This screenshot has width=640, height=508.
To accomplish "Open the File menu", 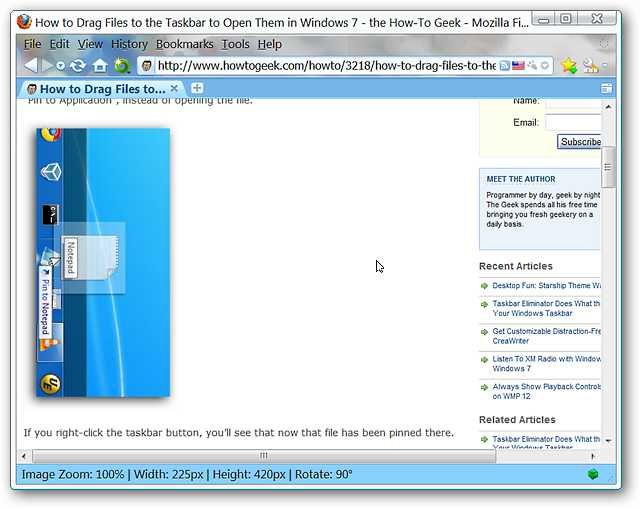I will pyautogui.click(x=32, y=44).
